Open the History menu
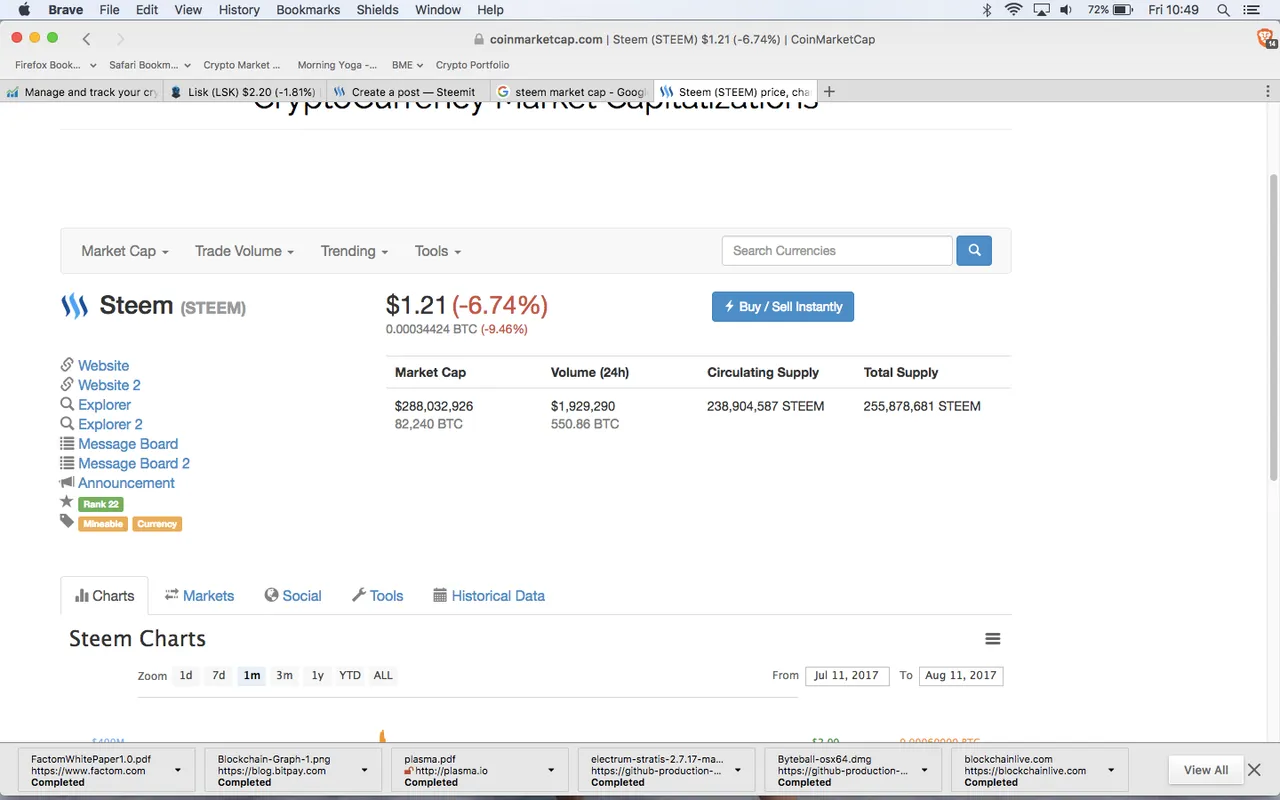Image resolution: width=1280 pixels, height=800 pixels. point(239,10)
